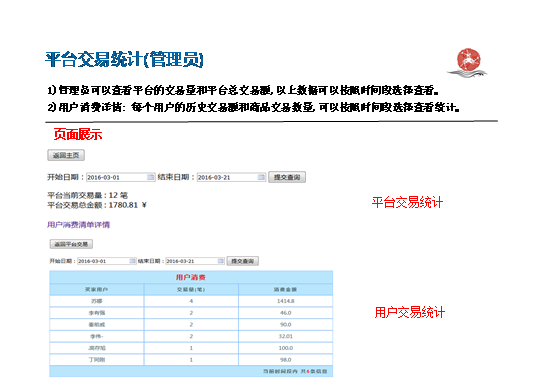
Task: Click the 返回平台交易 button
Action: tap(71, 244)
